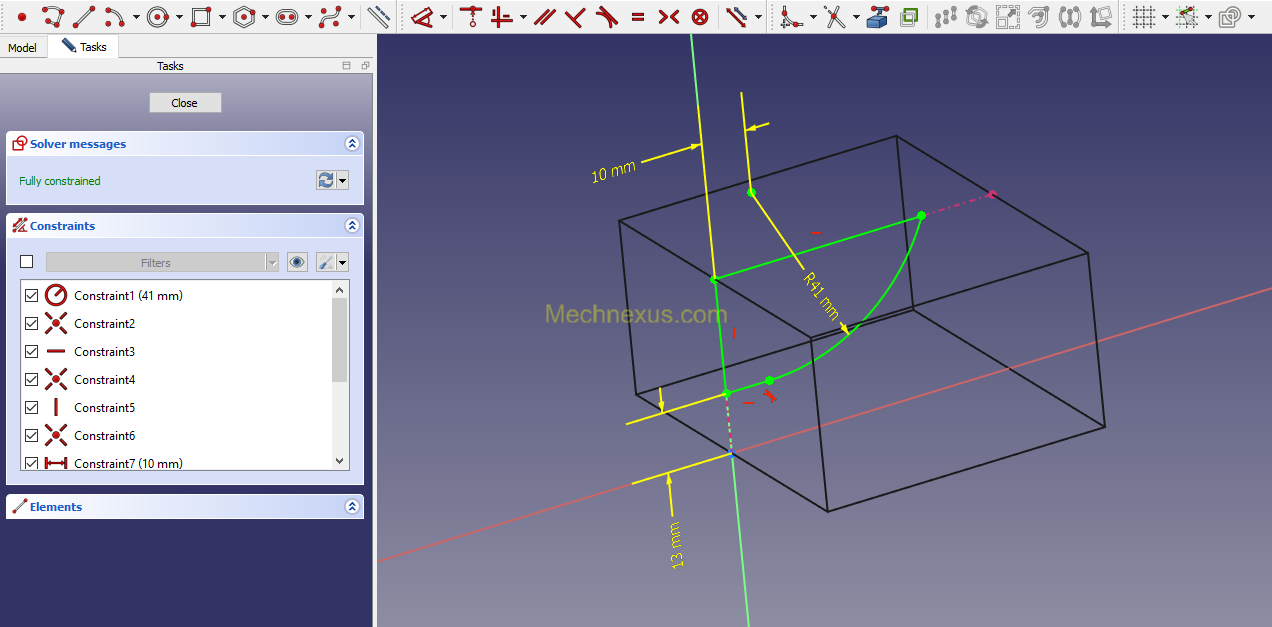Select the Create Fillet tool
1272x627 pixels.
(791, 17)
